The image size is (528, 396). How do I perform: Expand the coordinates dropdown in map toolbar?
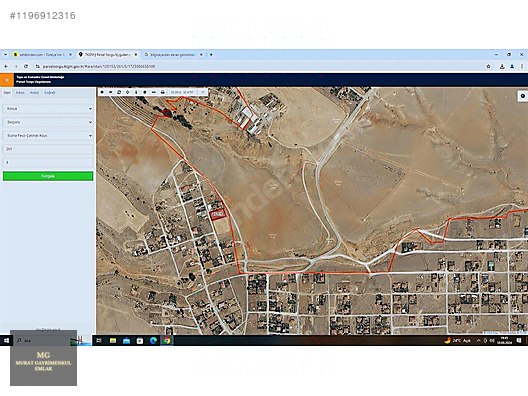[203, 92]
